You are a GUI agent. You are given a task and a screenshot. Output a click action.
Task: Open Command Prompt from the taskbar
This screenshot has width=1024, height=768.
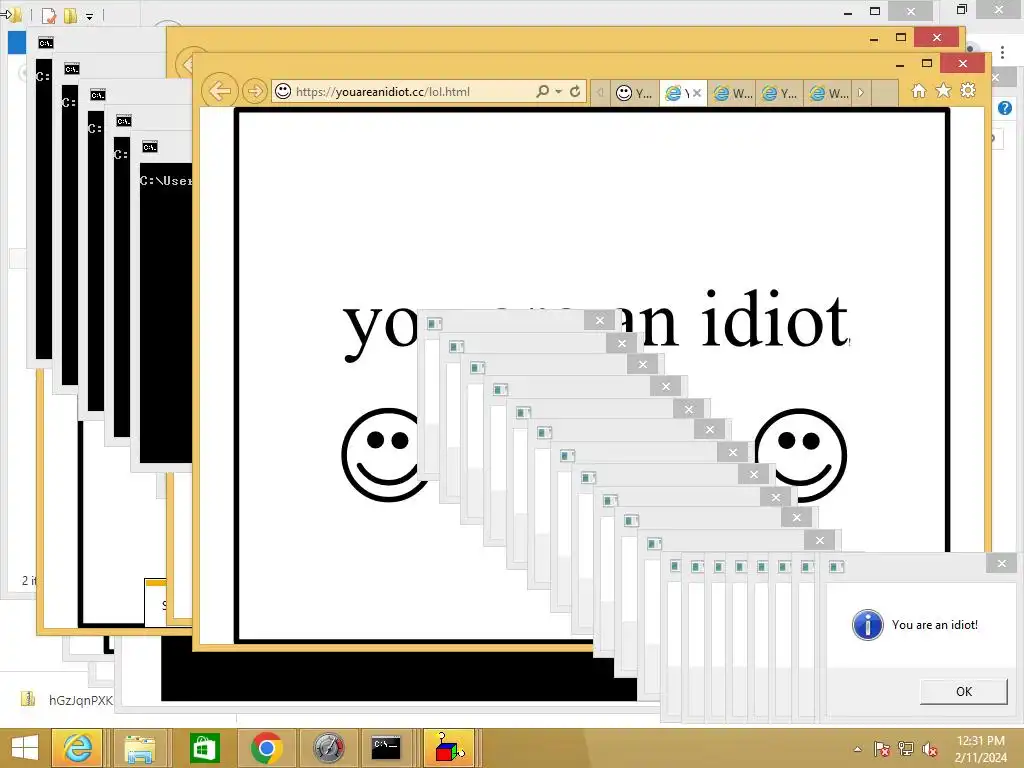point(385,748)
